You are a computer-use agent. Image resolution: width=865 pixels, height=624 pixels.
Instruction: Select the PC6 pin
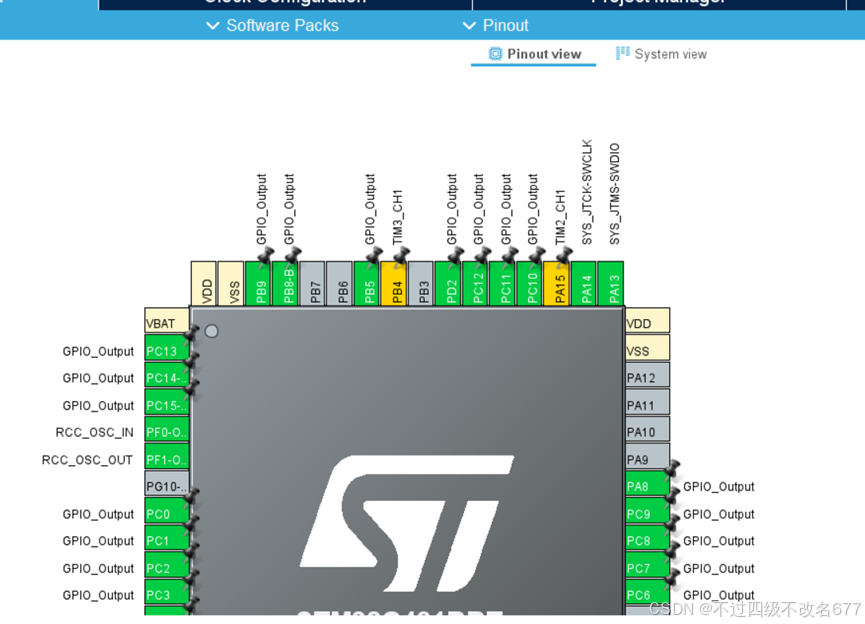click(x=648, y=592)
